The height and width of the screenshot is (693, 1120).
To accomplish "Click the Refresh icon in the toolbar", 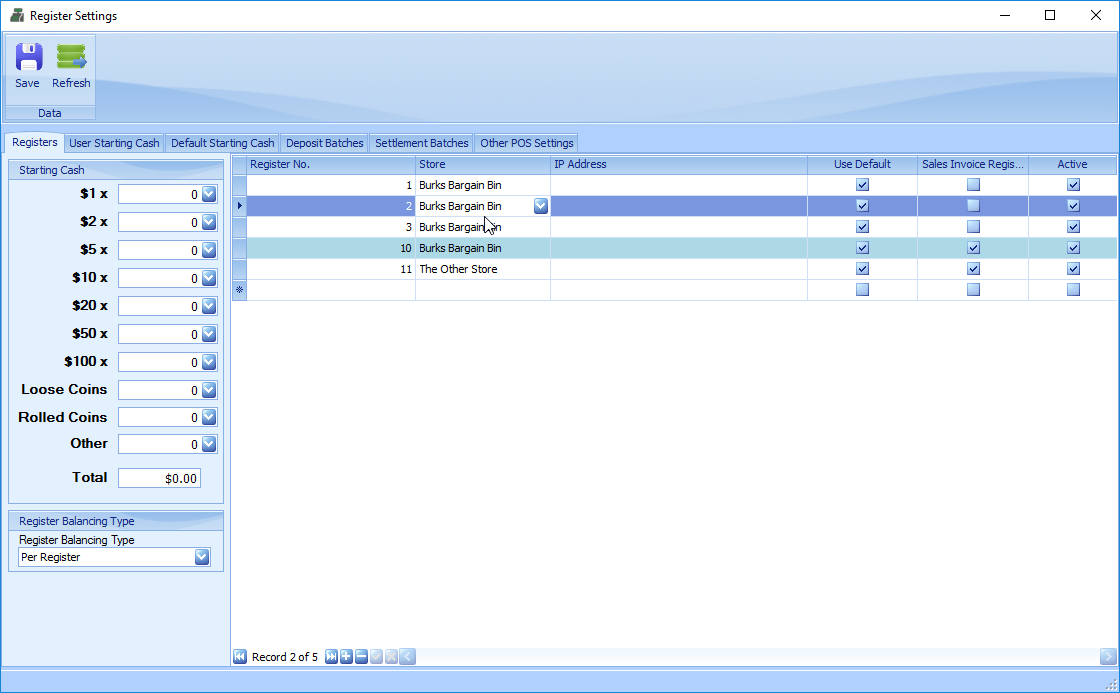I will point(71,66).
